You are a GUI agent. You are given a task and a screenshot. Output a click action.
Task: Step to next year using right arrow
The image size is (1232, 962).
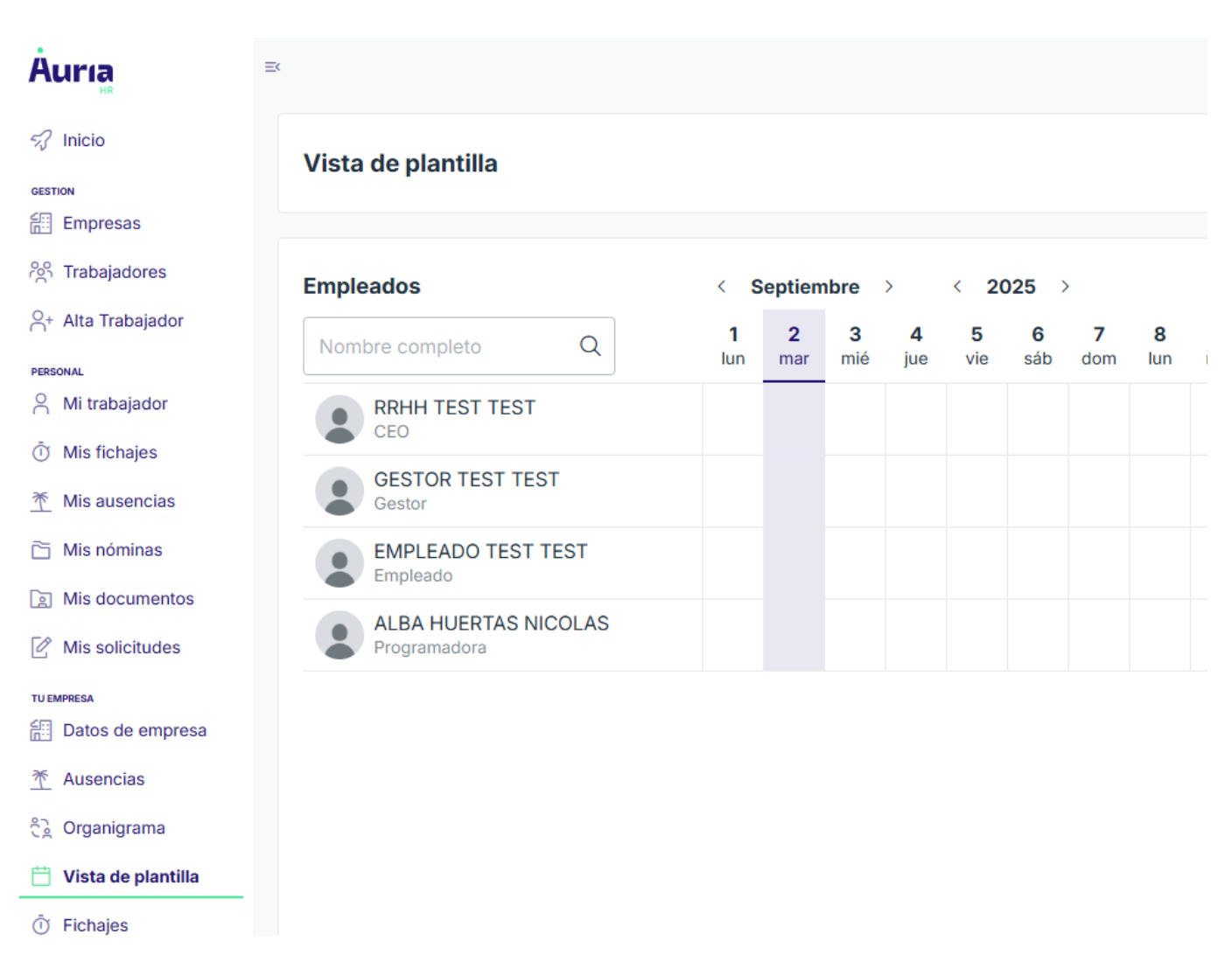click(1066, 286)
